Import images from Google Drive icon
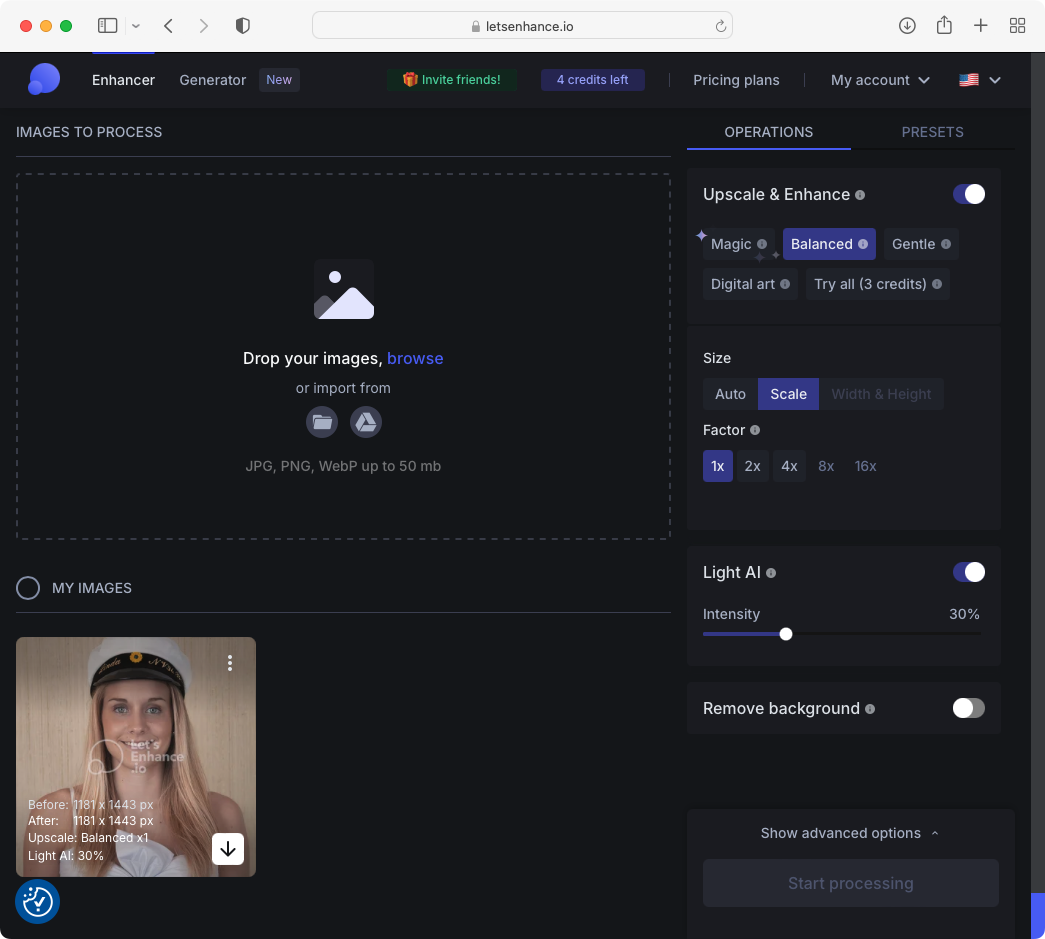 [366, 422]
